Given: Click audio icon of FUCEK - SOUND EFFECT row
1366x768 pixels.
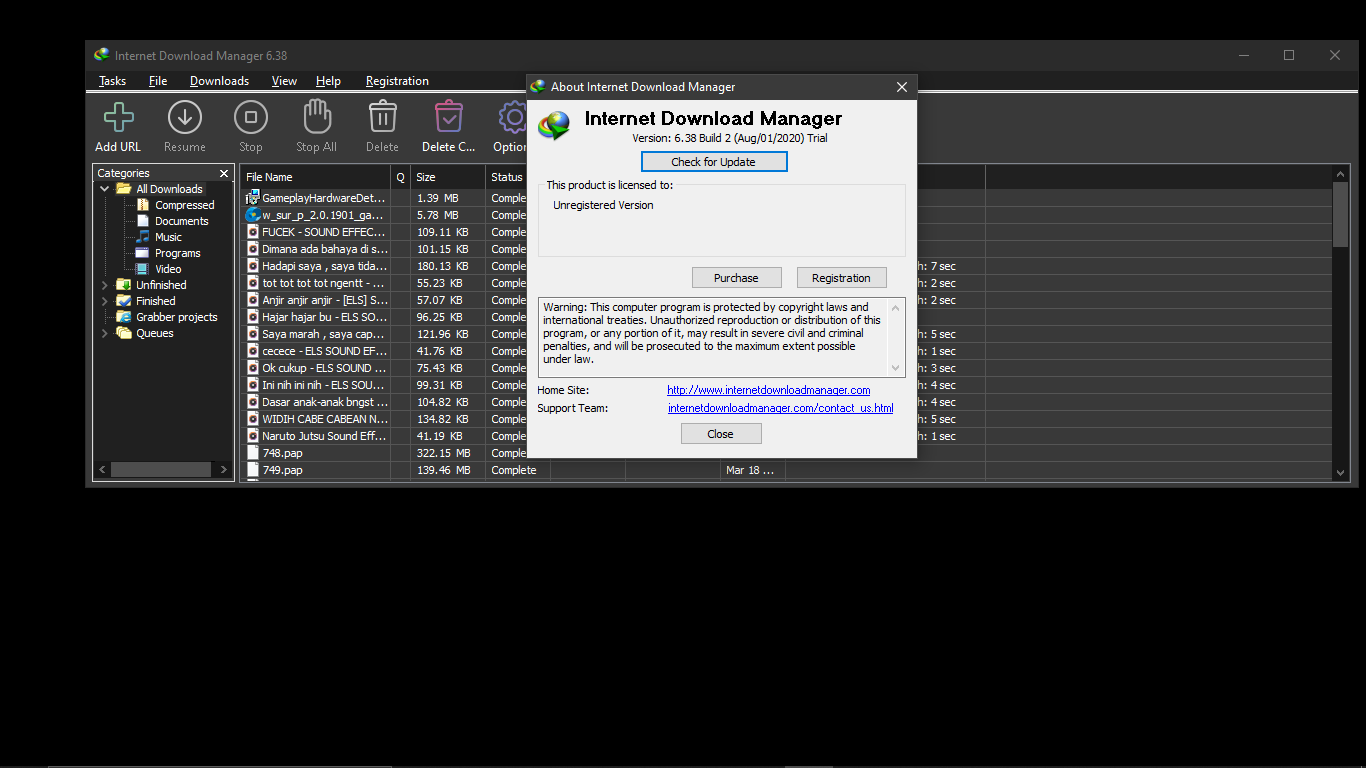Looking at the screenshot, I should point(253,231).
